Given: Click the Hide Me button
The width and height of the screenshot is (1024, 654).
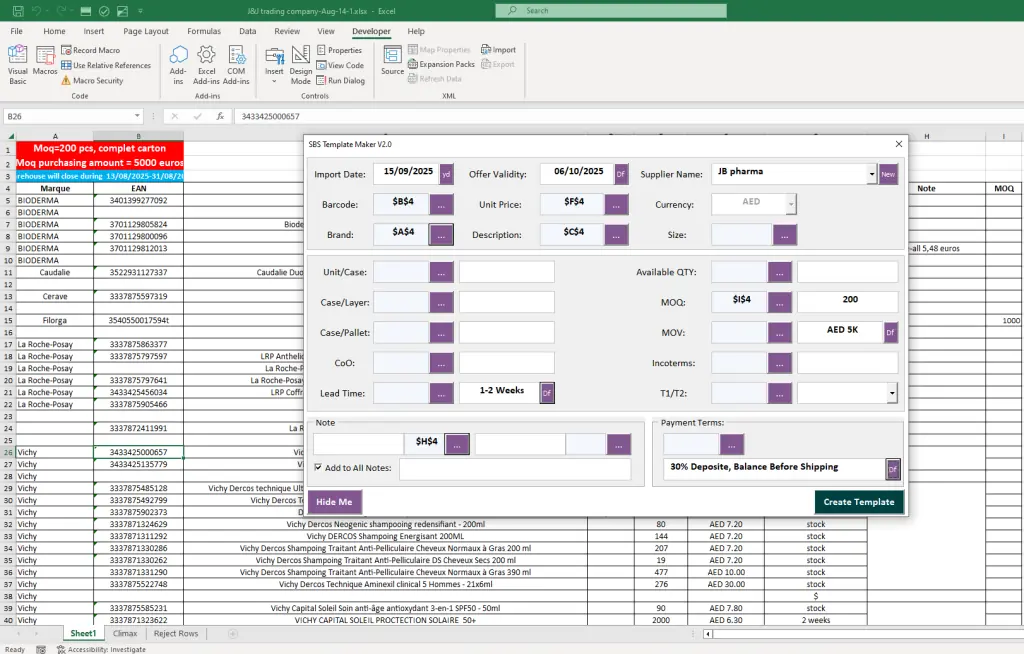Looking at the screenshot, I should (334, 502).
